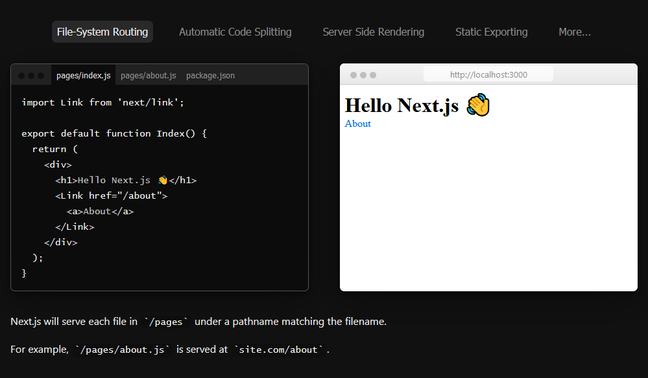Open the More... tab
This screenshot has height=378, width=648.
(x=574, y=32)
